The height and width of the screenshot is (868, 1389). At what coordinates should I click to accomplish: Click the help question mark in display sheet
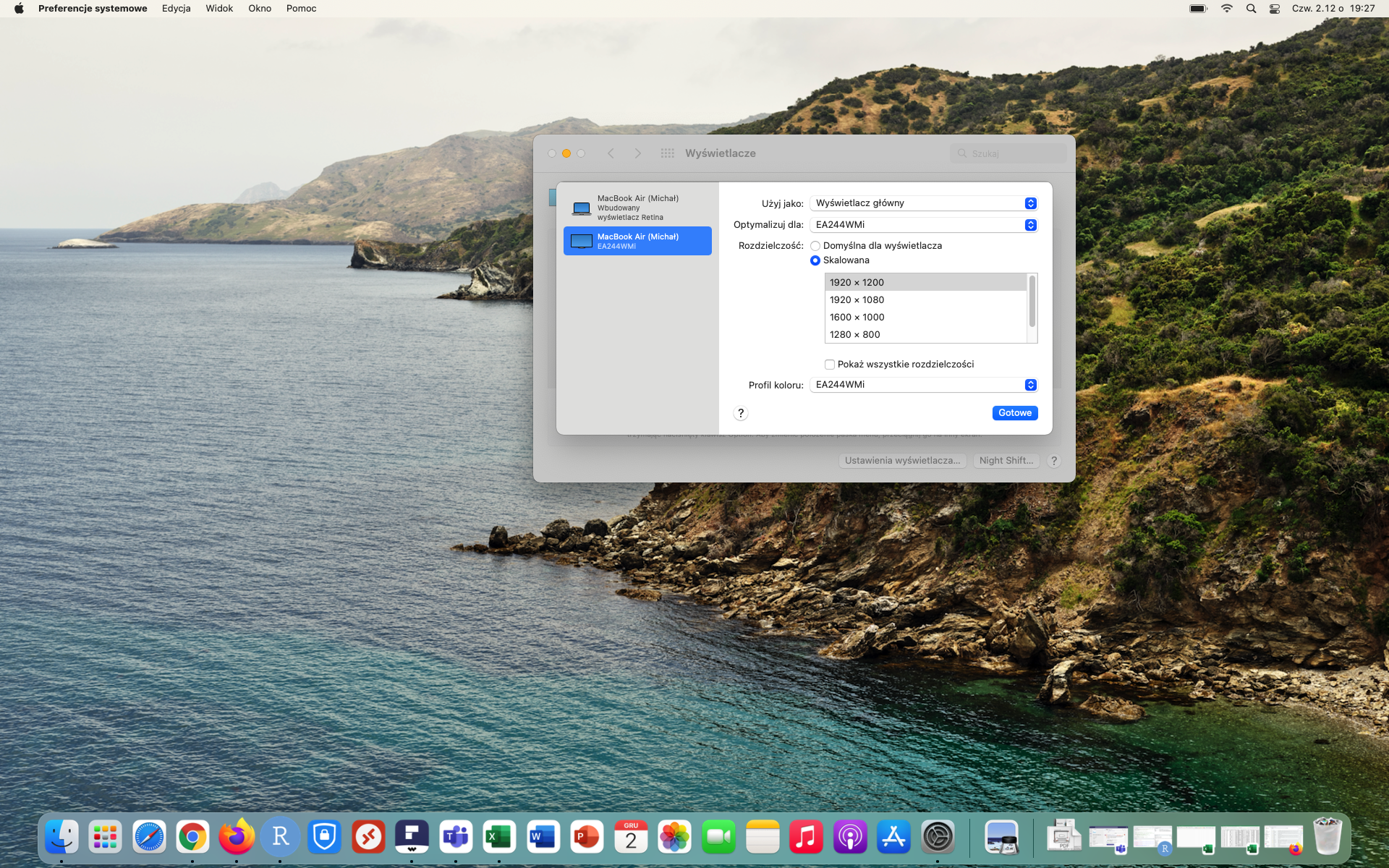pos(740,413)
